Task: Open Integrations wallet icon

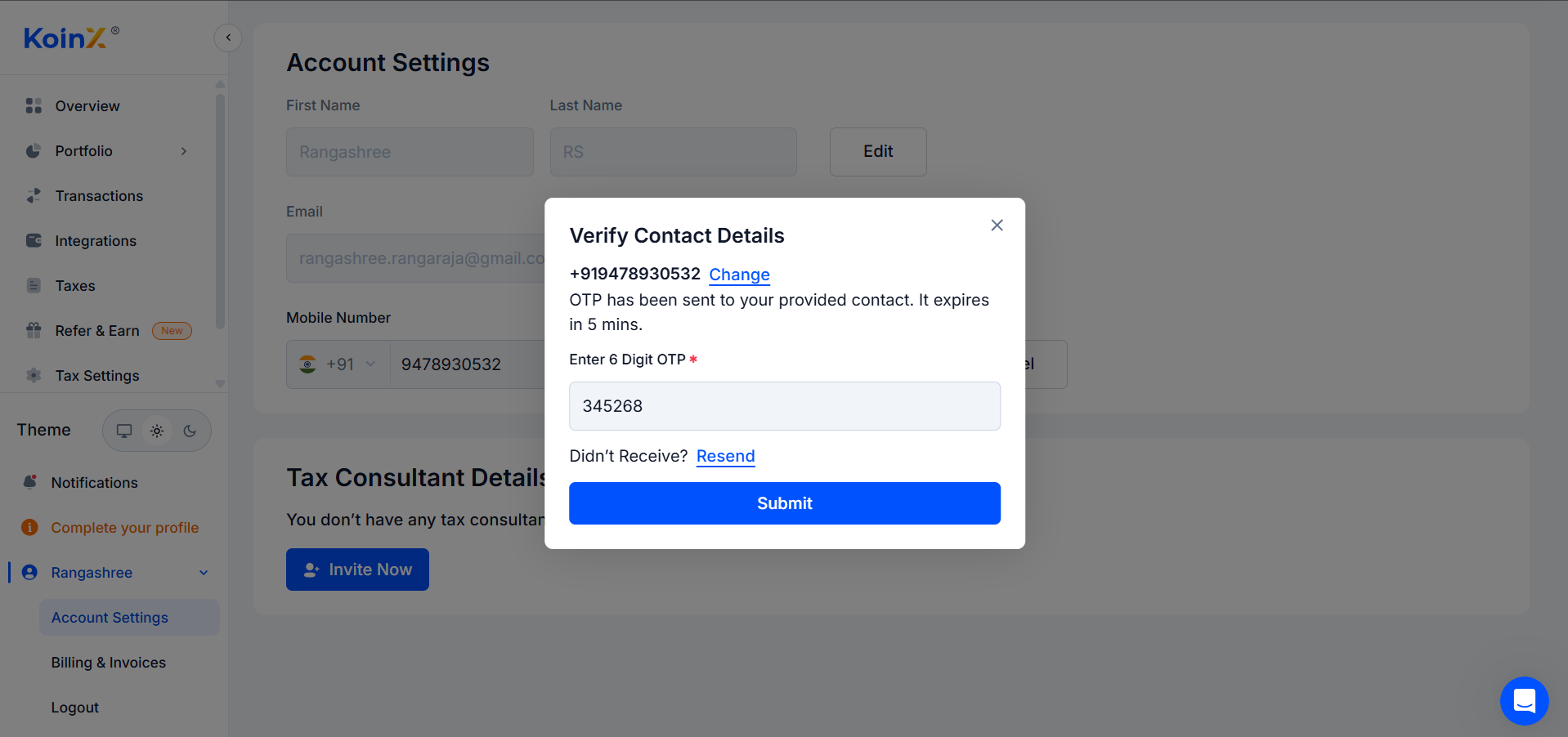Action: [34, 241]
